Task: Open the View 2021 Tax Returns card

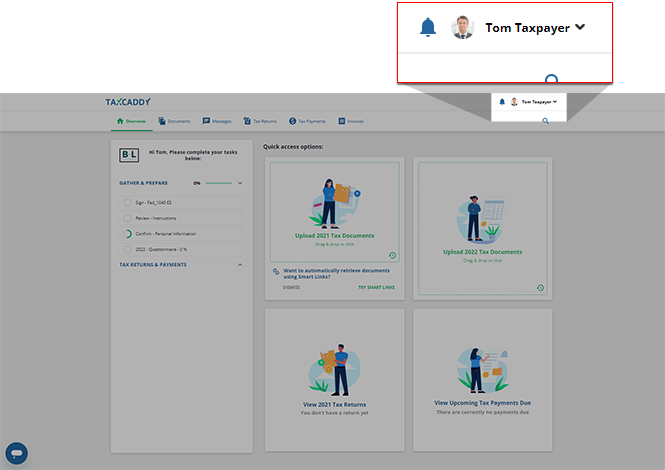Action: [335, 380]
